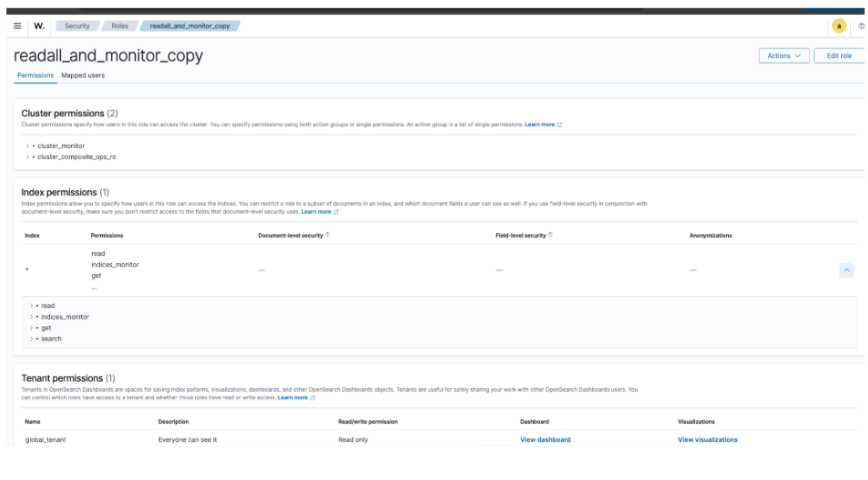Click the help icon at top right
The width and height of the screenshot is (868, 480).
click(861, 26)
